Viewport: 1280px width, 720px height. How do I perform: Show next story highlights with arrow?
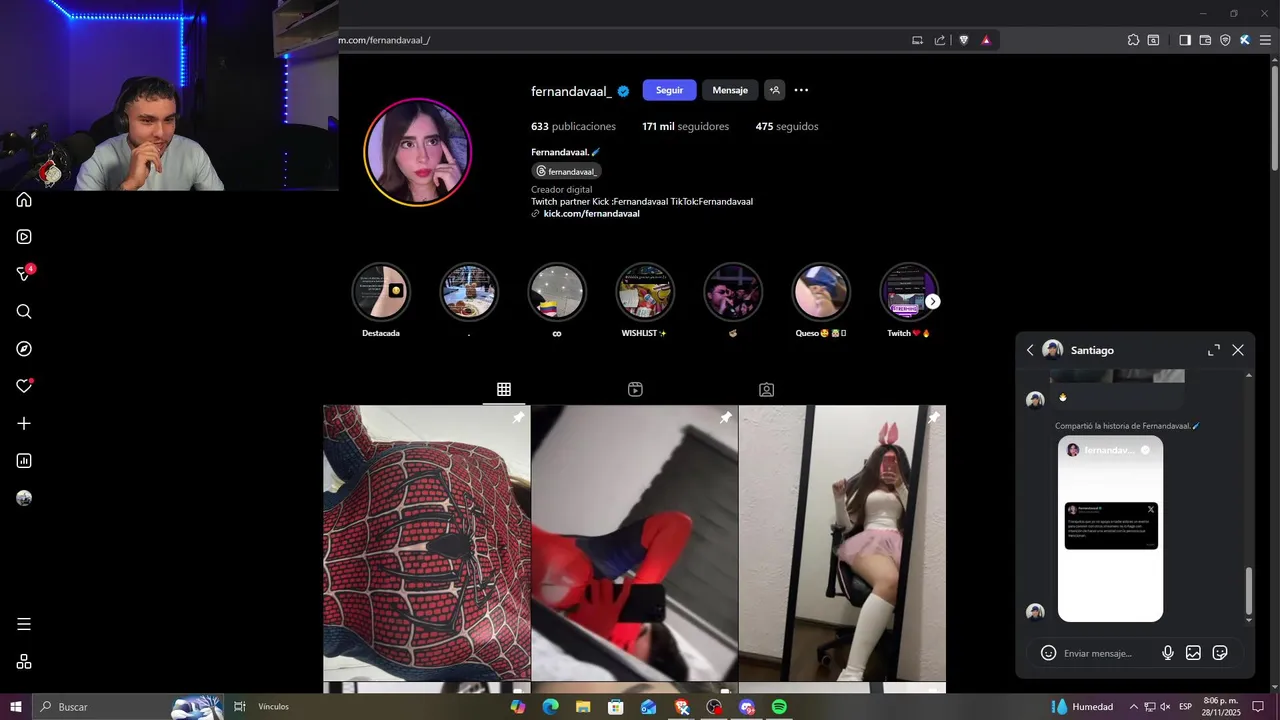pos(932,302)
